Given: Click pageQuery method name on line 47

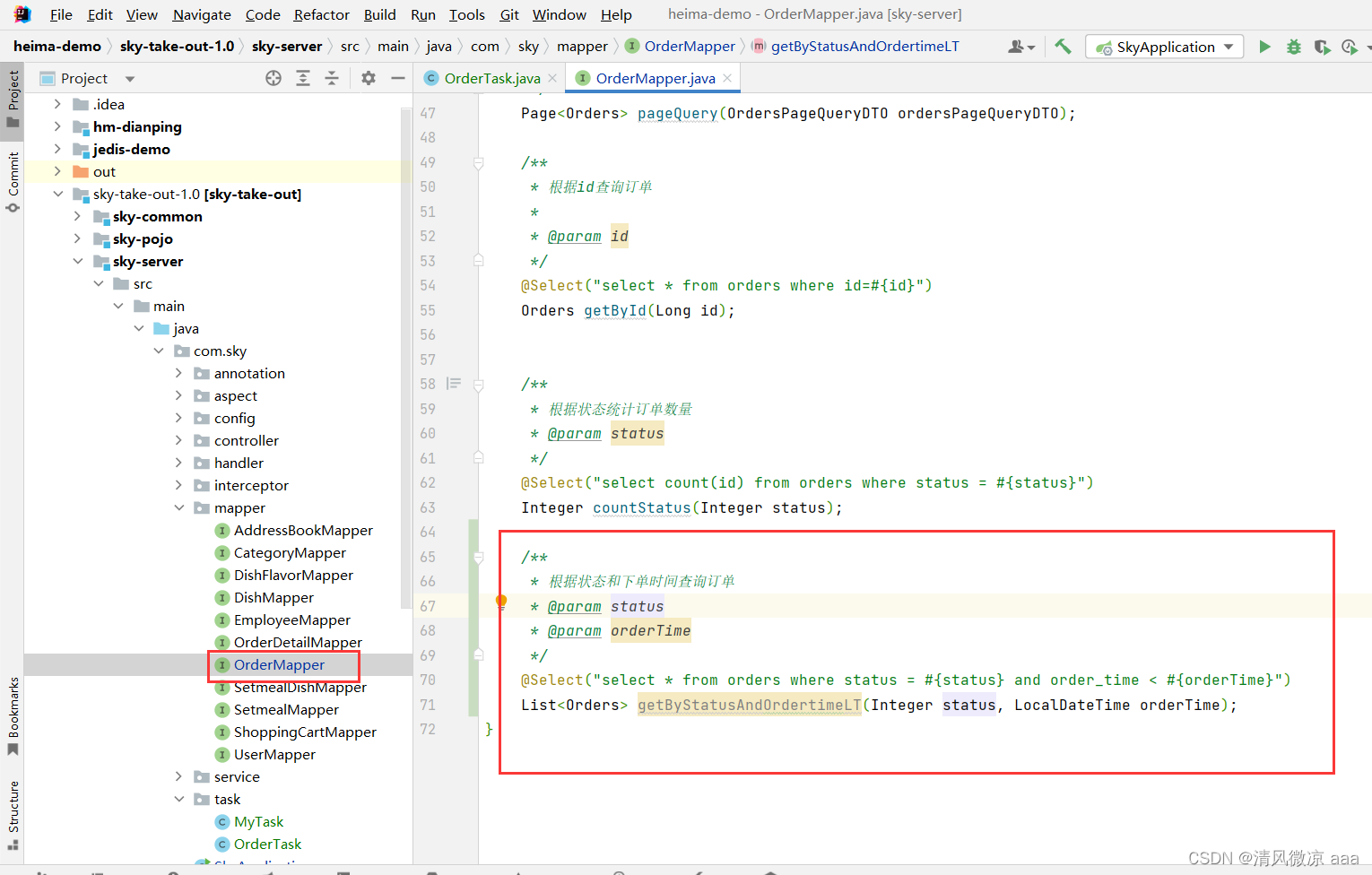Looking at the screenshot, I should click(x=678, y=113).
